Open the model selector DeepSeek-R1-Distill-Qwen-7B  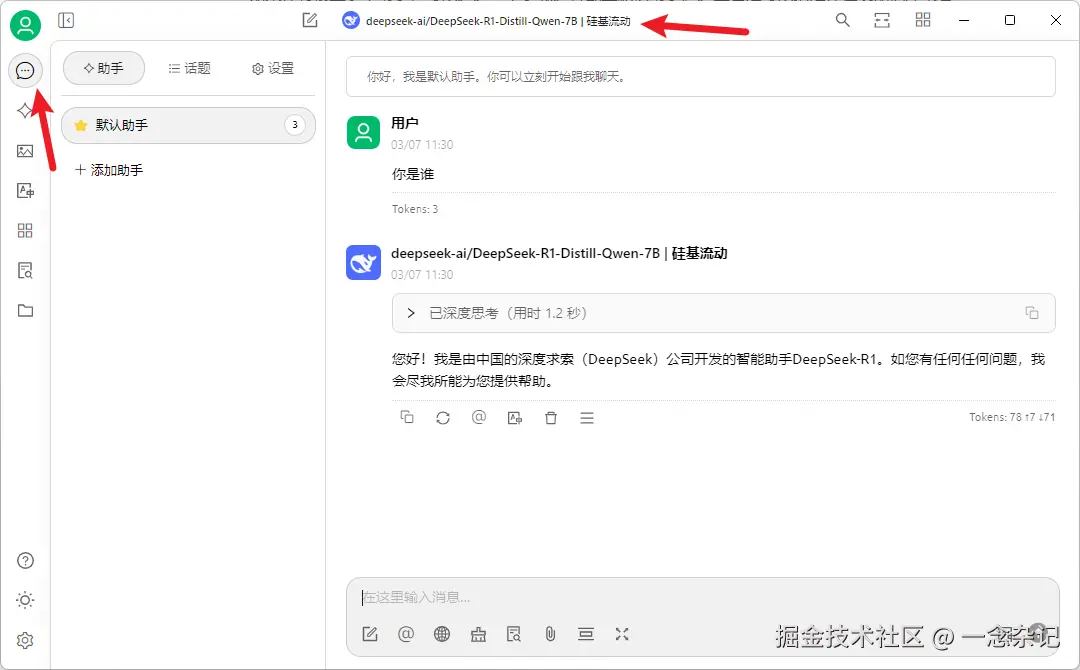(486, 21)
